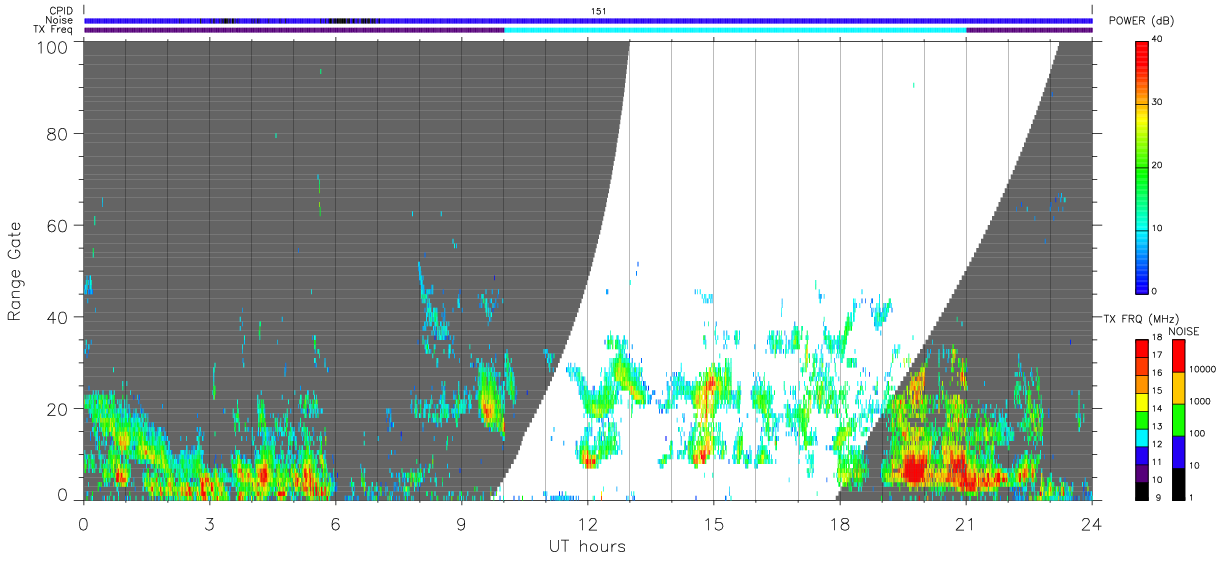Click noise scale label '10000'
The width and height of the screenshot is (1228, 567).
click(1204, 370)
